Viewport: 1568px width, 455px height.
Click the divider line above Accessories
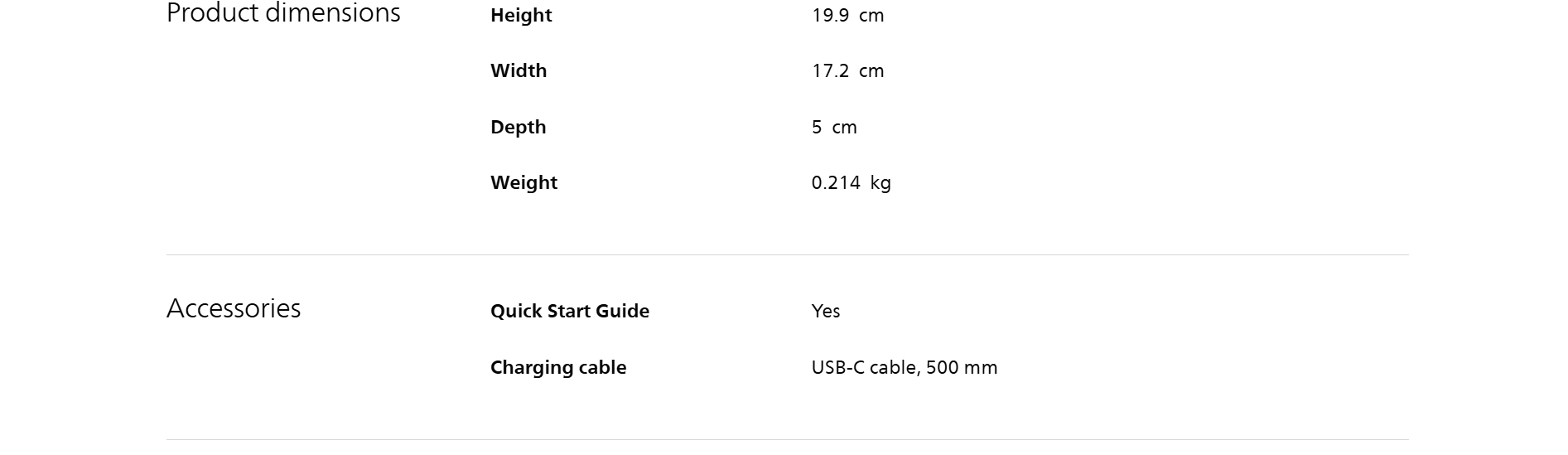point(787,254)
